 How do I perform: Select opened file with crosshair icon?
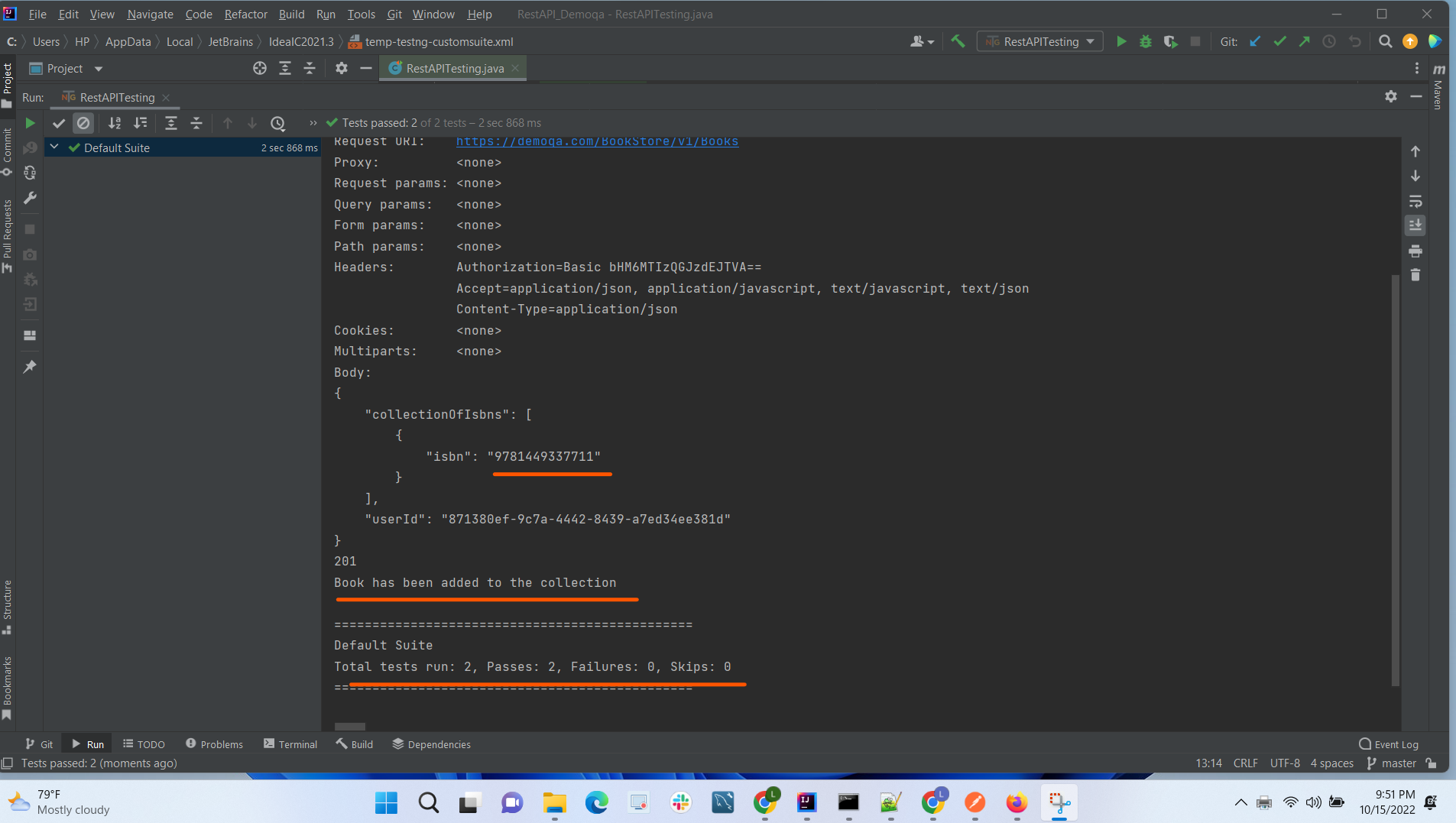[260, 69]
